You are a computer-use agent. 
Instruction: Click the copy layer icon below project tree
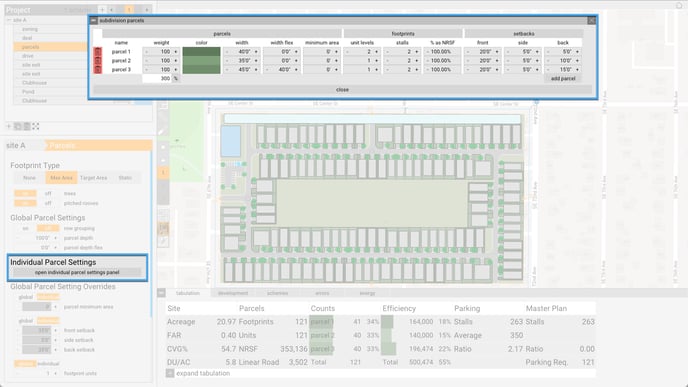point(18,126)
